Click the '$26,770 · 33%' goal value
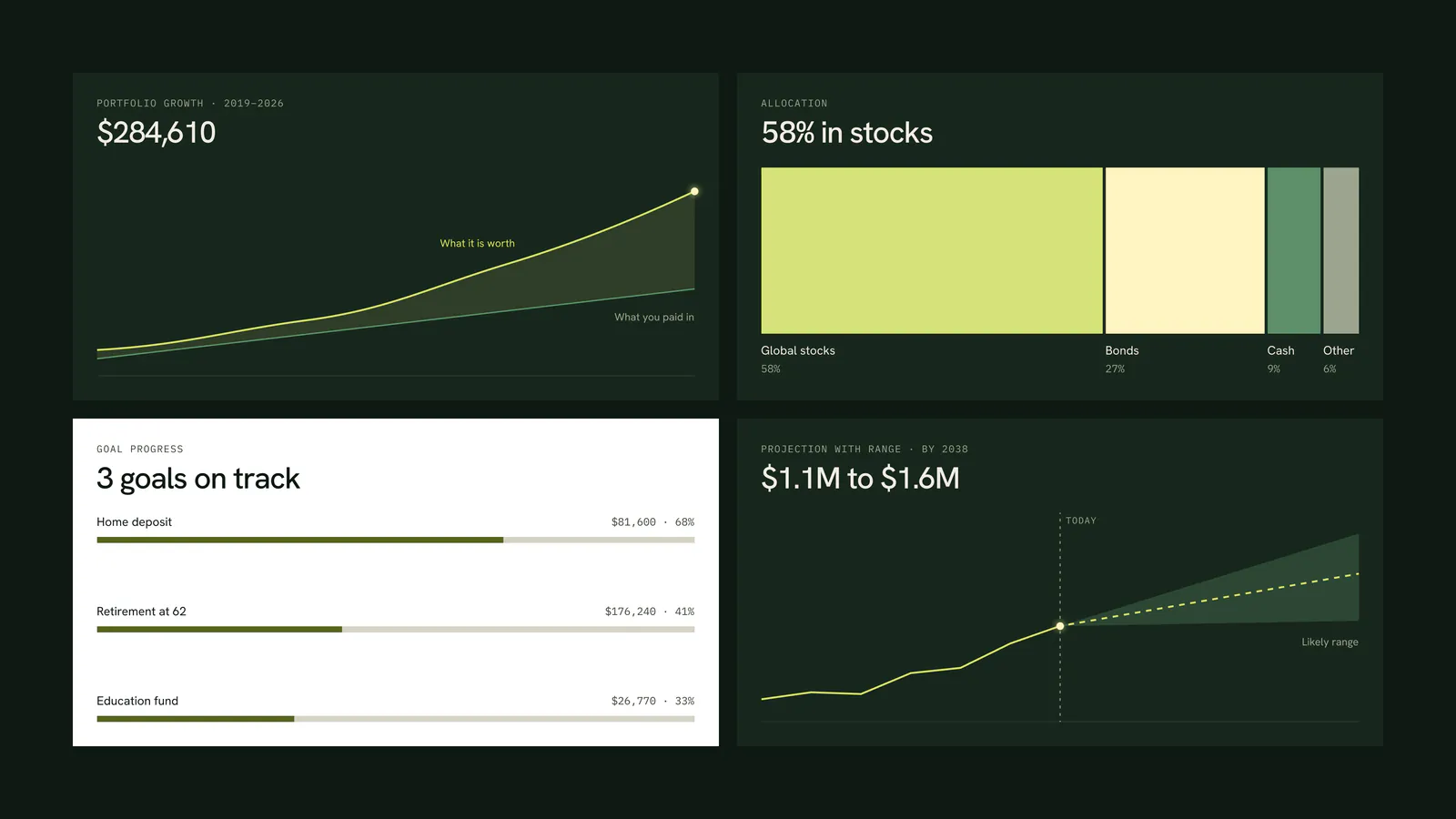 [652, 701]
